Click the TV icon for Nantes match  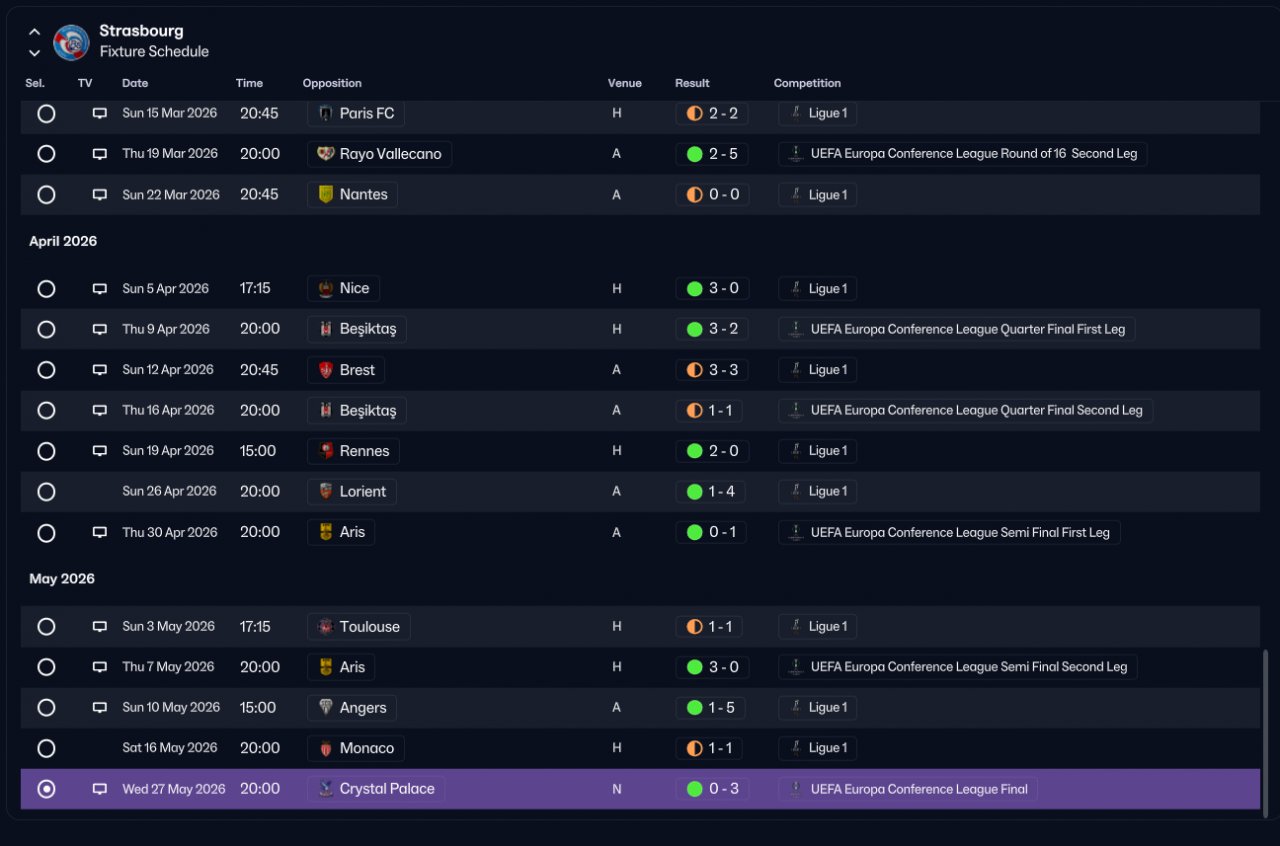[x=99, y=195]
